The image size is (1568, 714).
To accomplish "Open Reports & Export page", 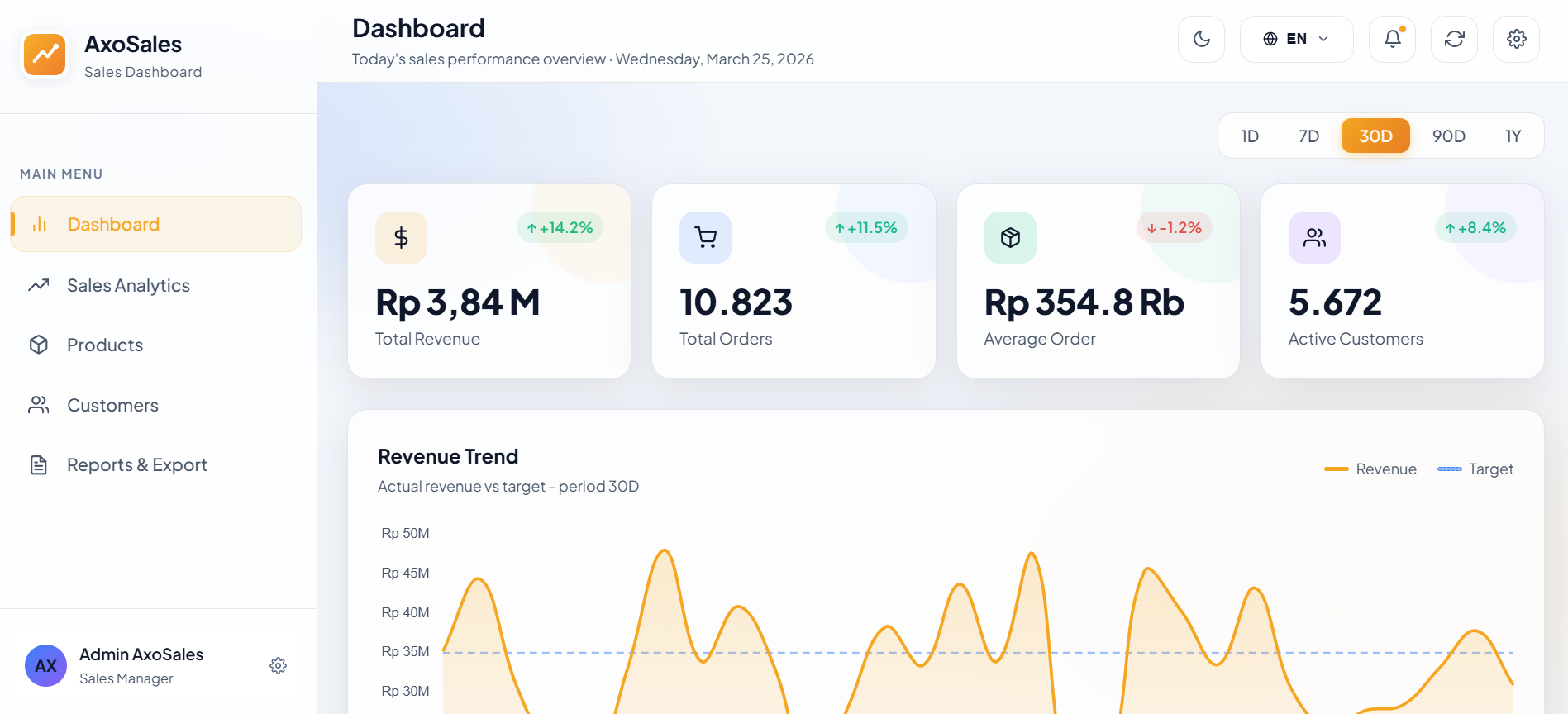I will 155,464.
